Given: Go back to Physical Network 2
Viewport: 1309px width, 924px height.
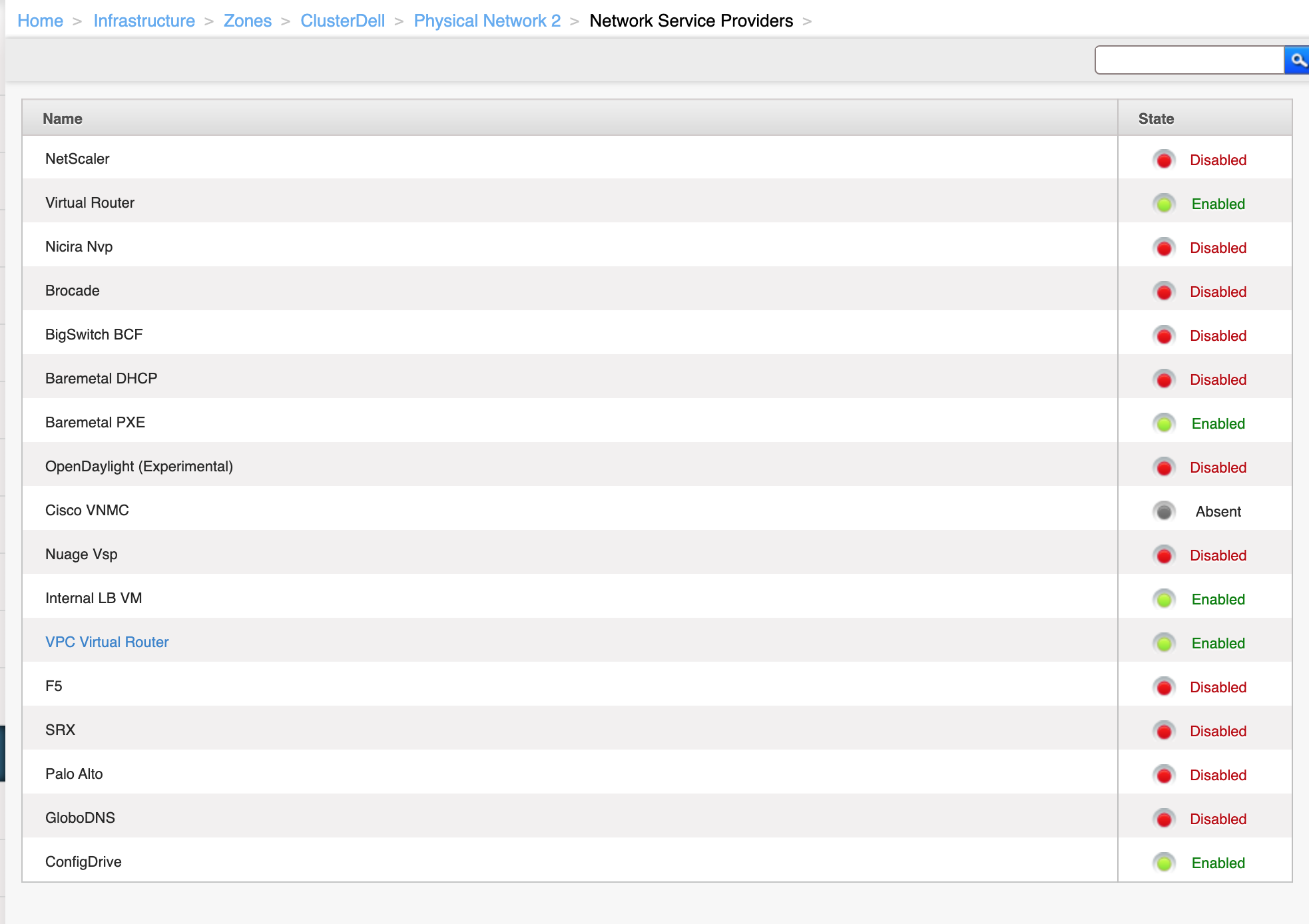Looking at the screenshot, I should coord(487,21).
